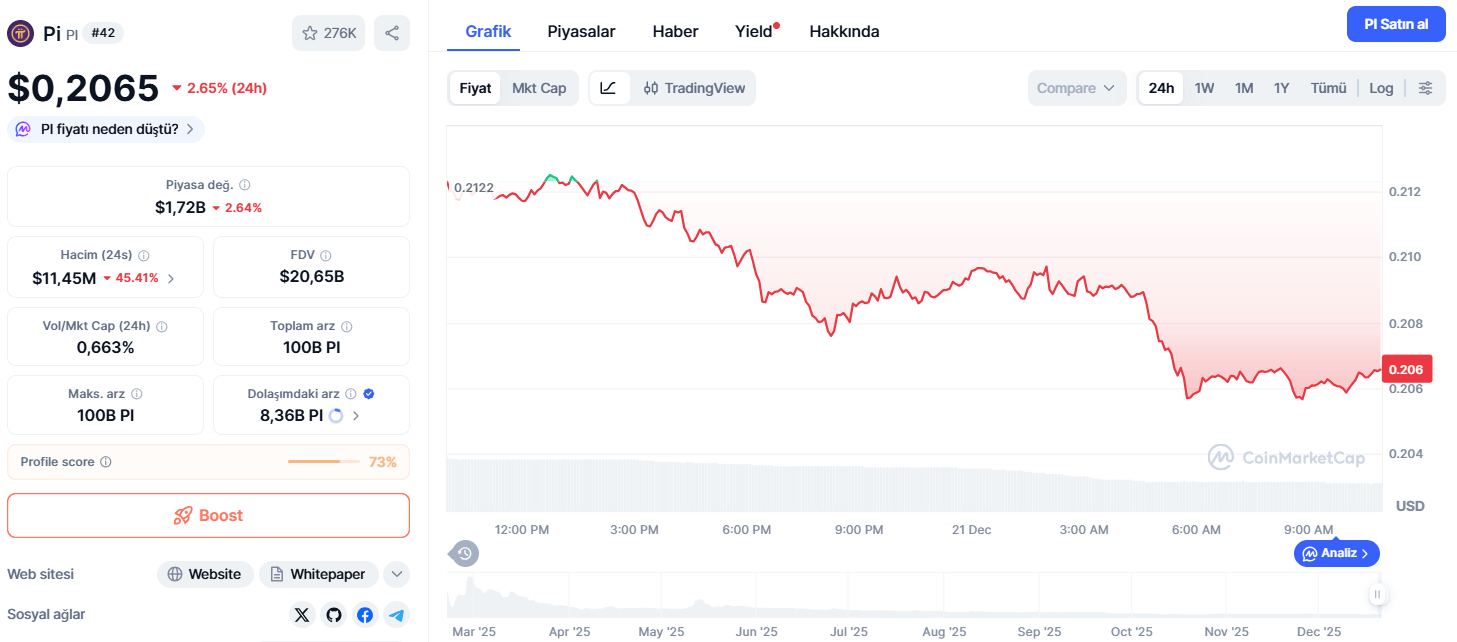Image resolution: width=1457 pixels, height=642 pixels.
Task: Open chart settings sliders icon
Action: [1426, 88]
